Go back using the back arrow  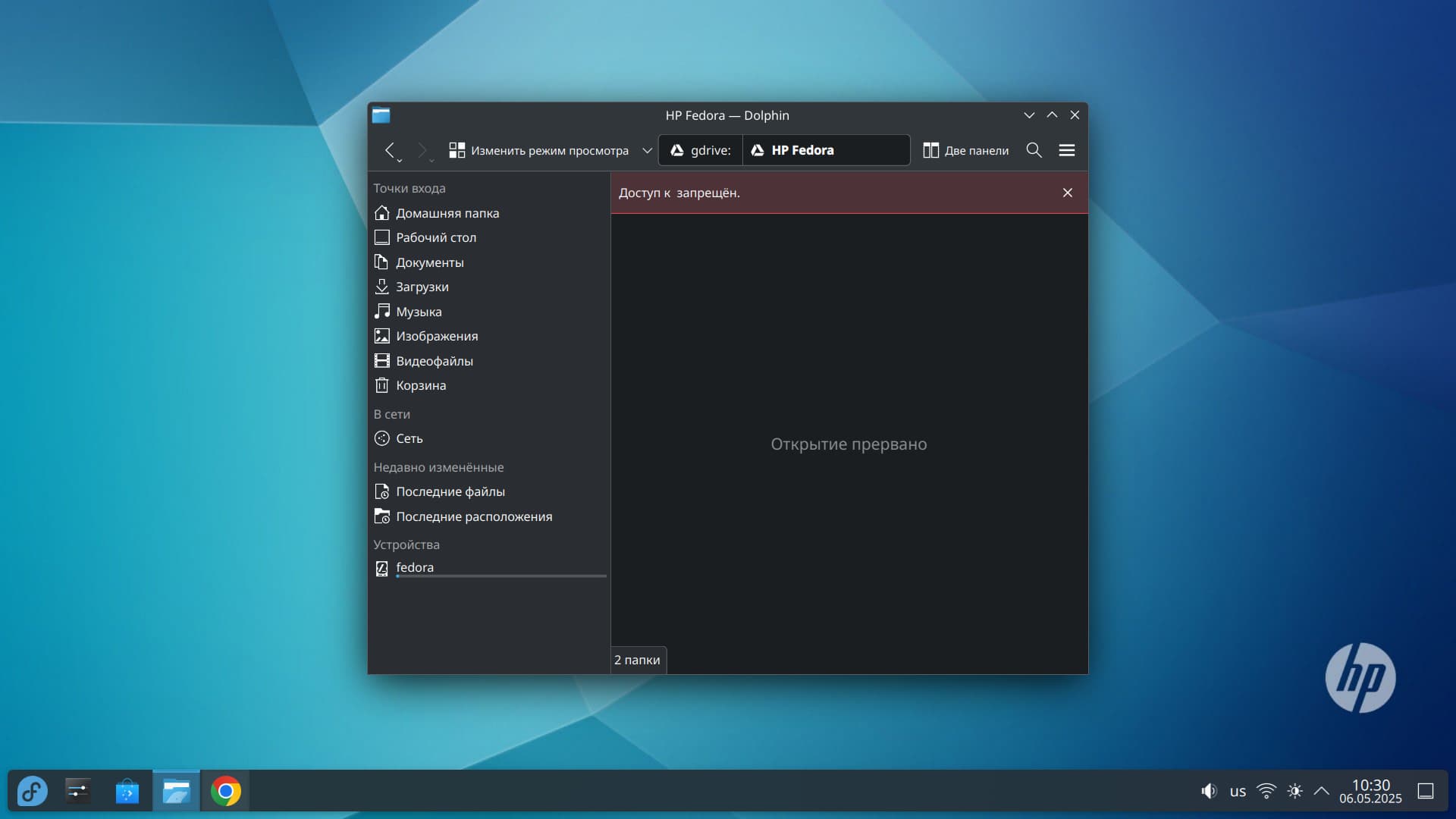coord(389,150)
